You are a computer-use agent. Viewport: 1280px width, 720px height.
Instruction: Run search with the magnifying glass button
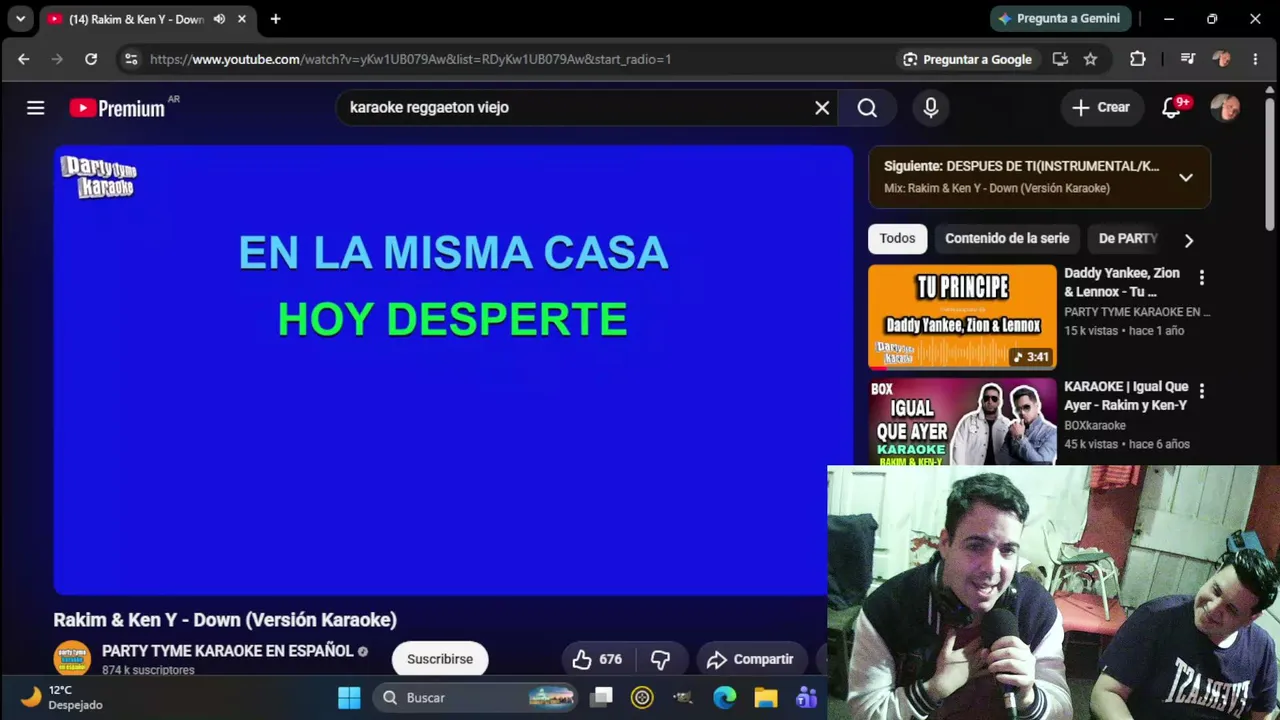[867, 108]
